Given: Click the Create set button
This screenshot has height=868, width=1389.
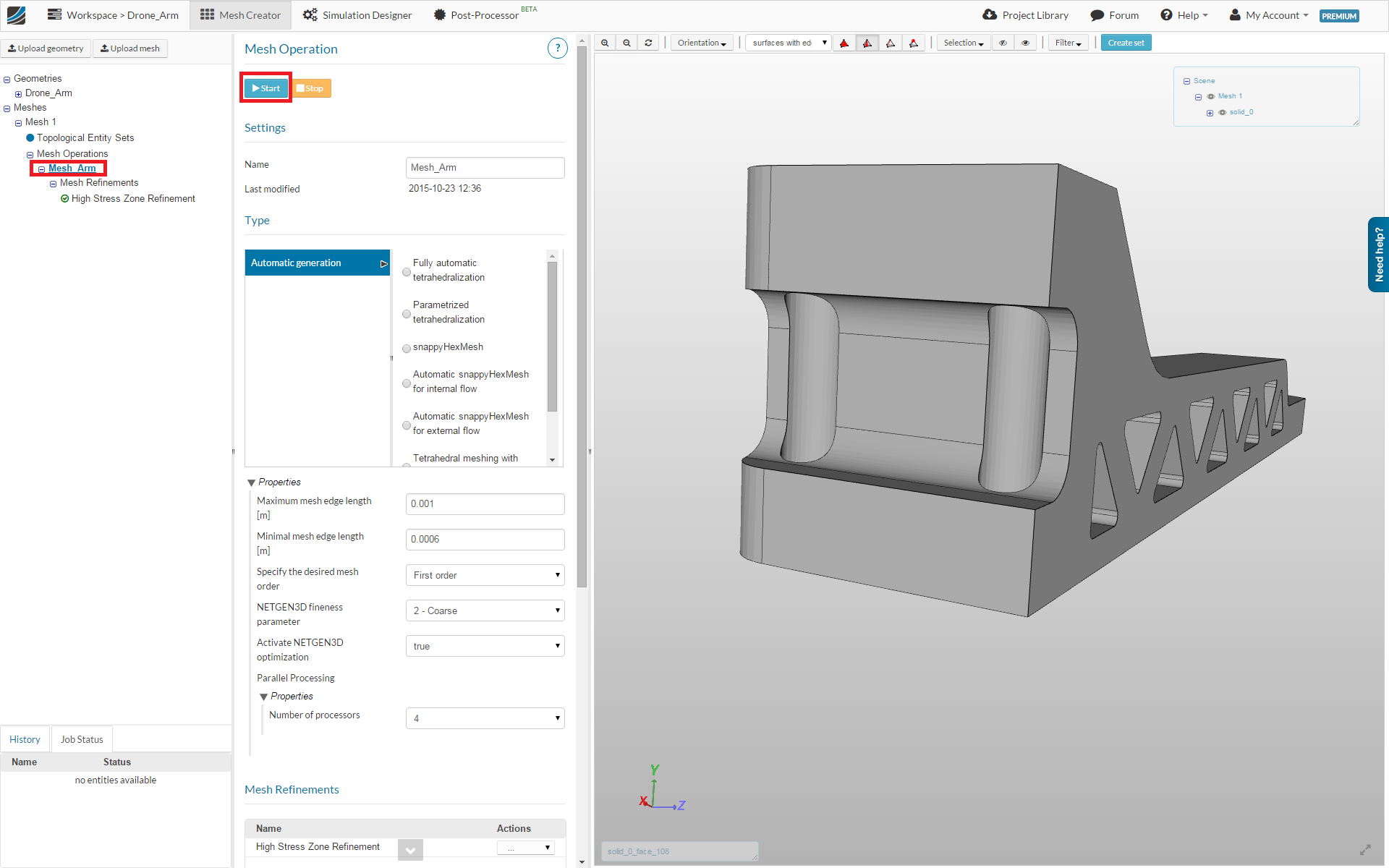Looking at the screenshot, I should click(1126, 43).
